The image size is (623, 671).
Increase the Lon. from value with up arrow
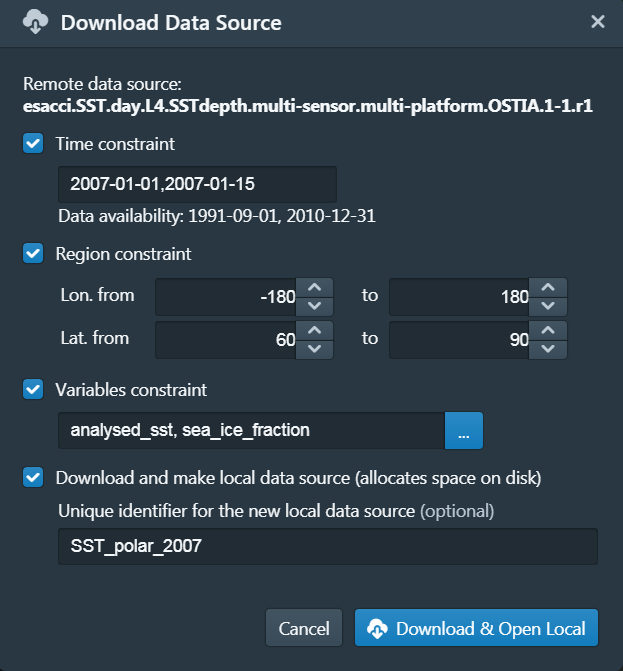click(314, 288)
